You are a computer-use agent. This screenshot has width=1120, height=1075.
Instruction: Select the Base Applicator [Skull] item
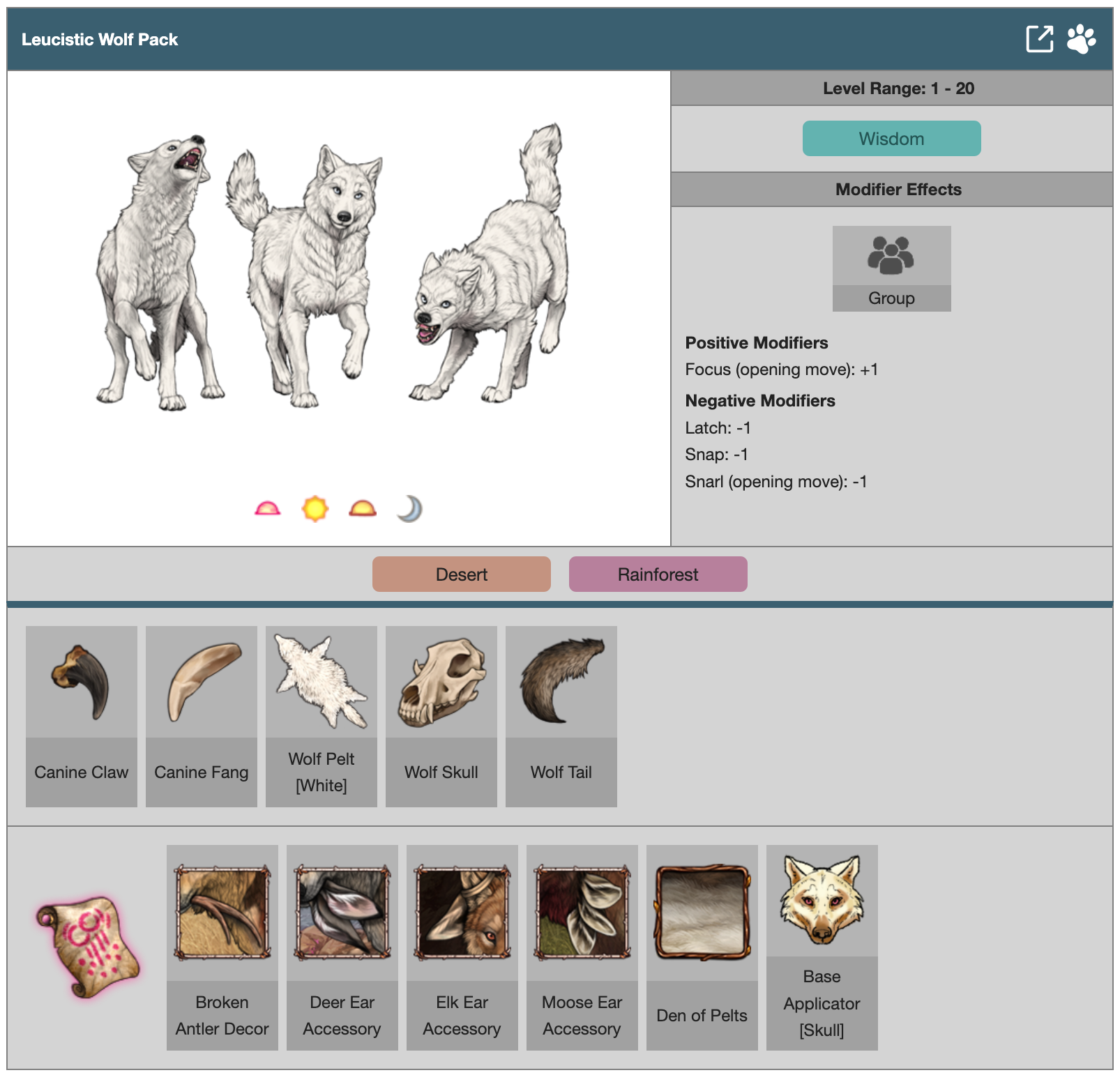click(822, 947)
